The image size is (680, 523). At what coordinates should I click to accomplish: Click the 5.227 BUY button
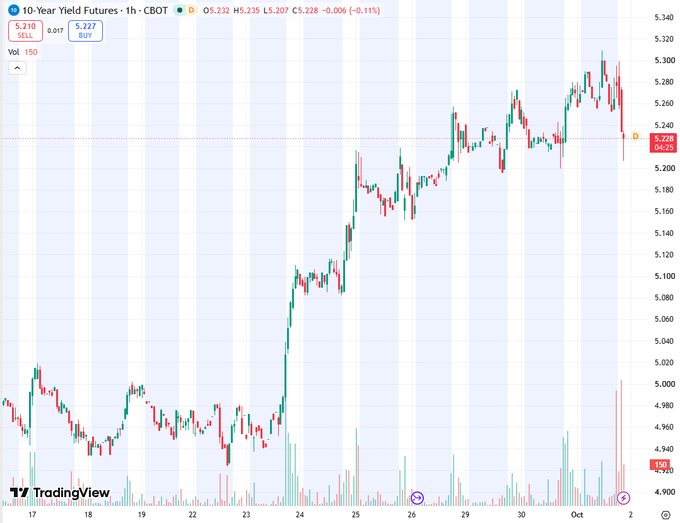85,31
